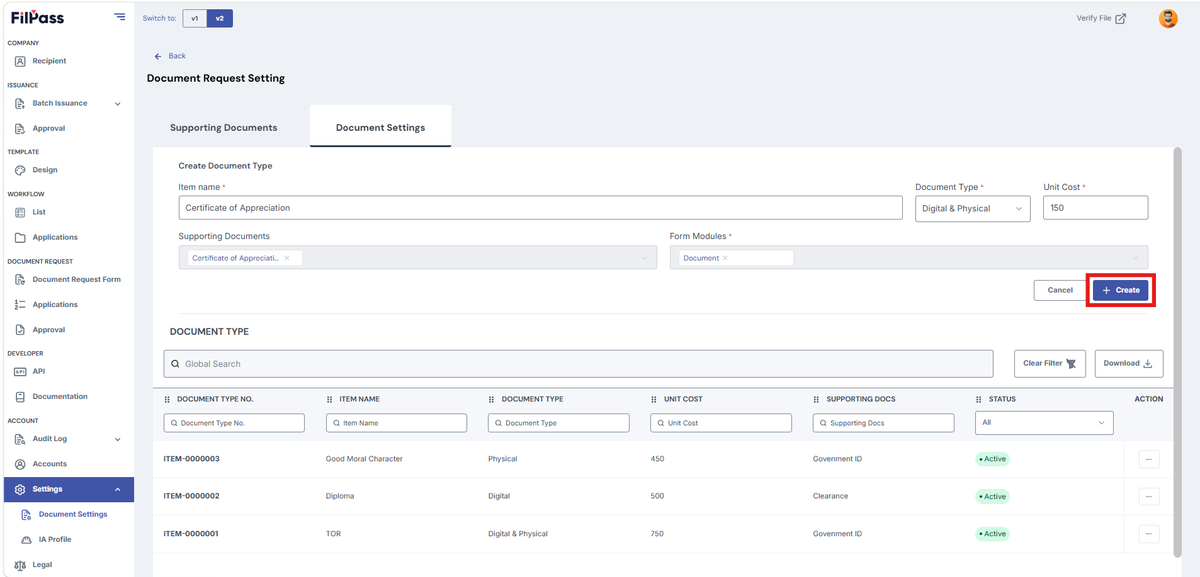The image size is (1200, 577).
Task: Remove the Certificate of Appreciation tag
Action: (x=287, y=258)
